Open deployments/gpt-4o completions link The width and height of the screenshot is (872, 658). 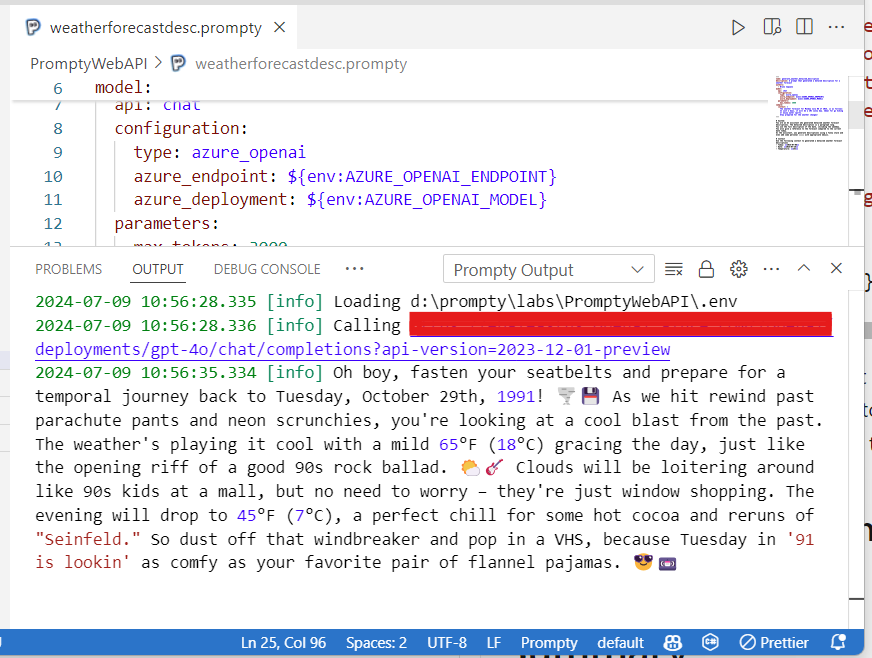coord(353,349)
